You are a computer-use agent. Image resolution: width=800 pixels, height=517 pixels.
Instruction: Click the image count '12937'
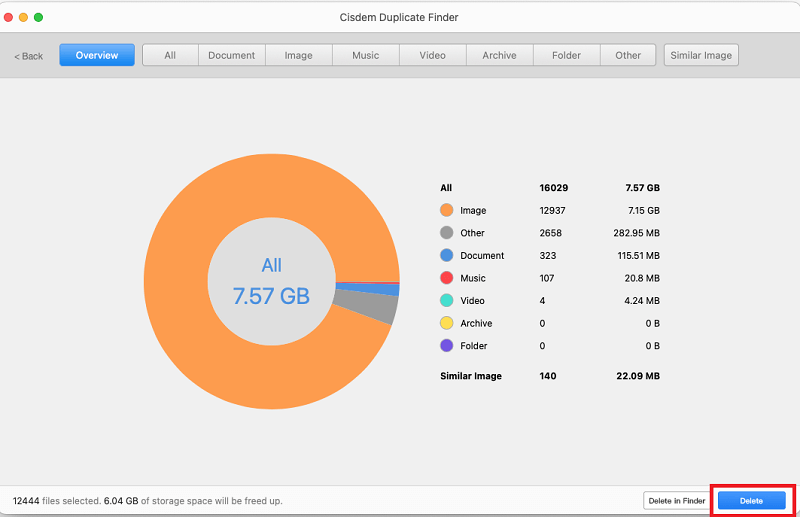point(553,210)
